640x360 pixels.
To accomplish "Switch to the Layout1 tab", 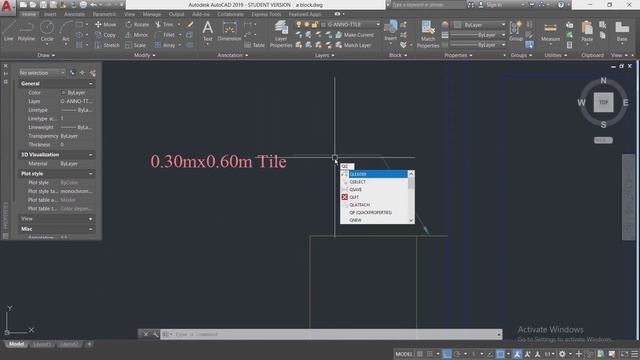I will point(42,344).
